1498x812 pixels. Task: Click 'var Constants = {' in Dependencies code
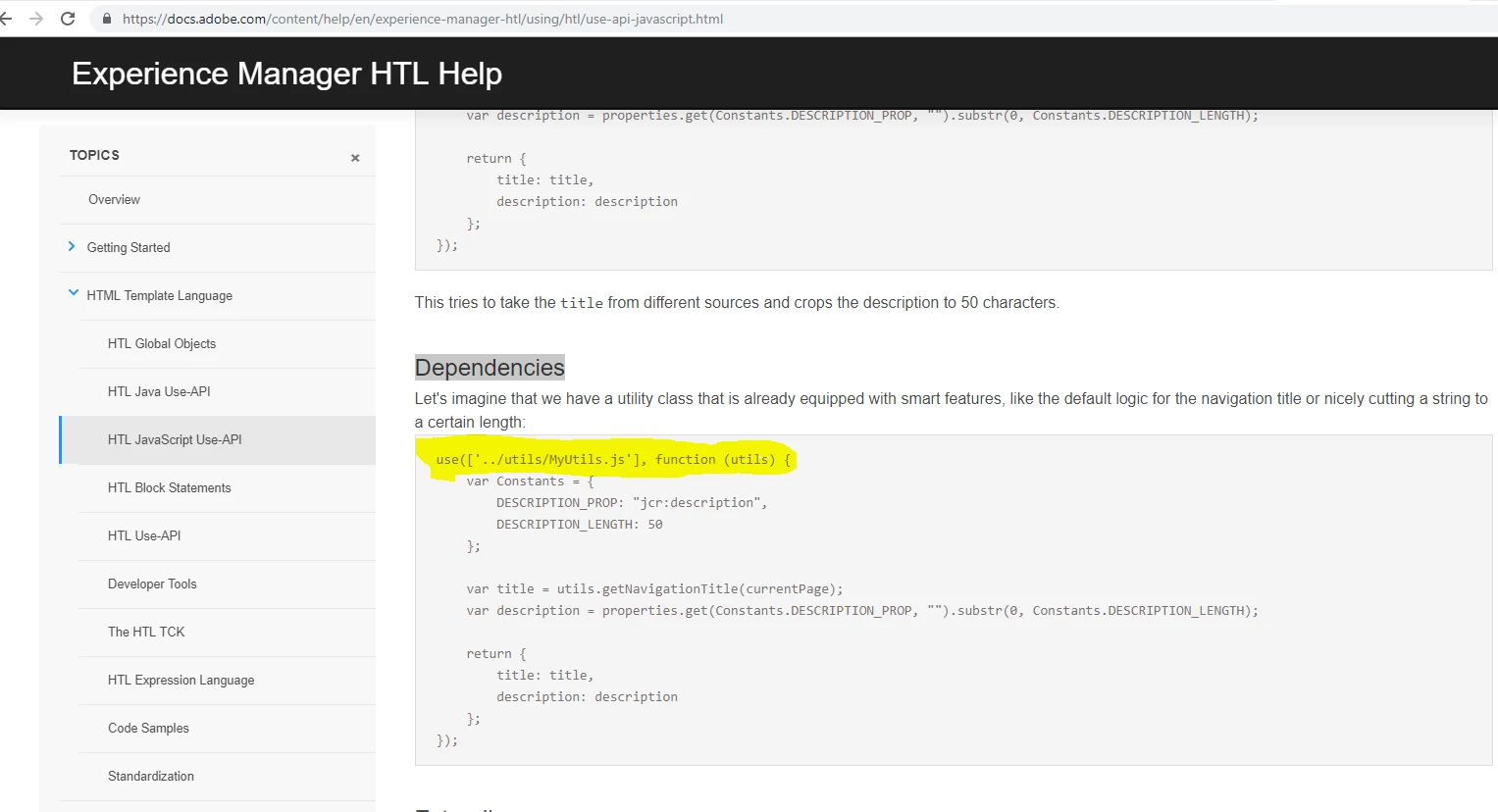[530, 482]
